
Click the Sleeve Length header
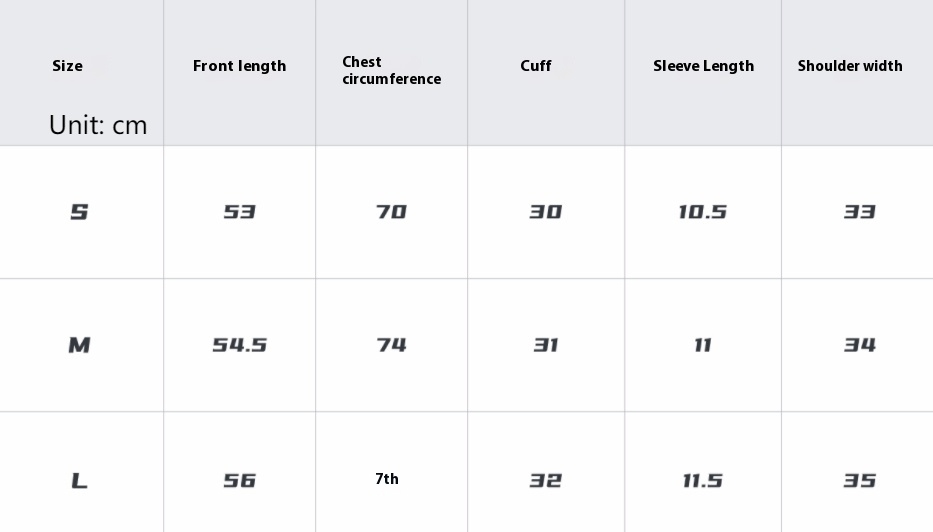coord(703,66)
